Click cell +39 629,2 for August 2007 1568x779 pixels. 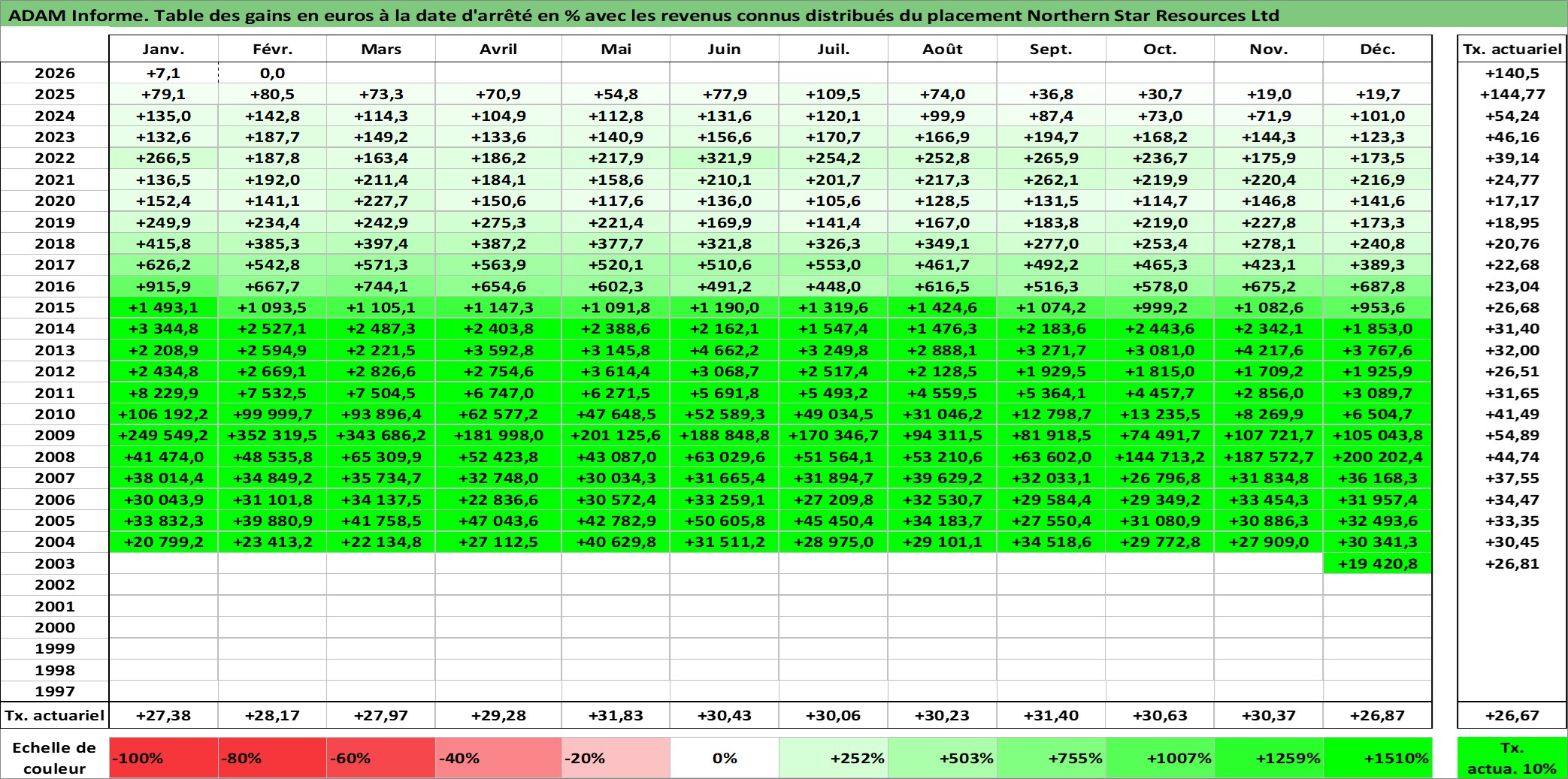click(943, 478)
